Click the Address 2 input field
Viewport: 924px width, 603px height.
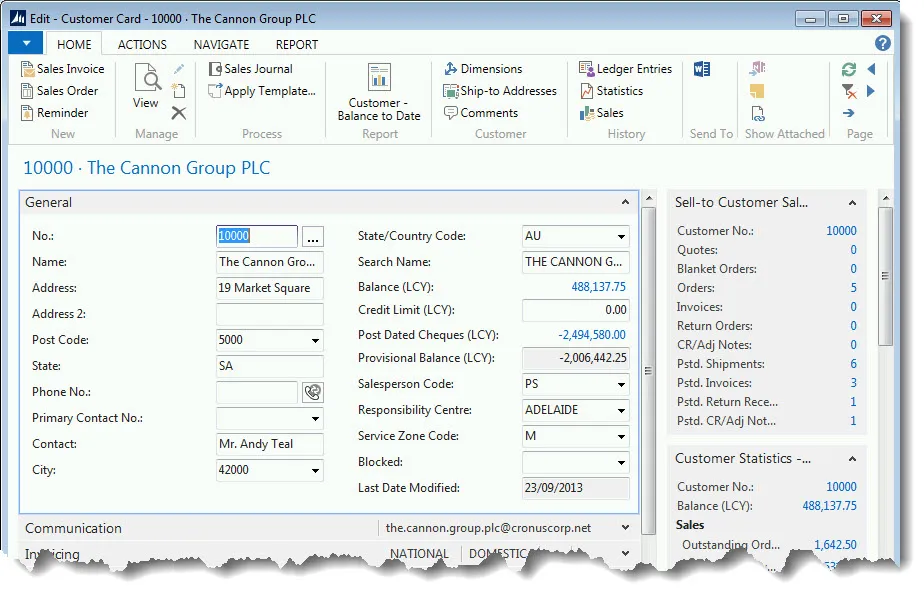point(269,314)
